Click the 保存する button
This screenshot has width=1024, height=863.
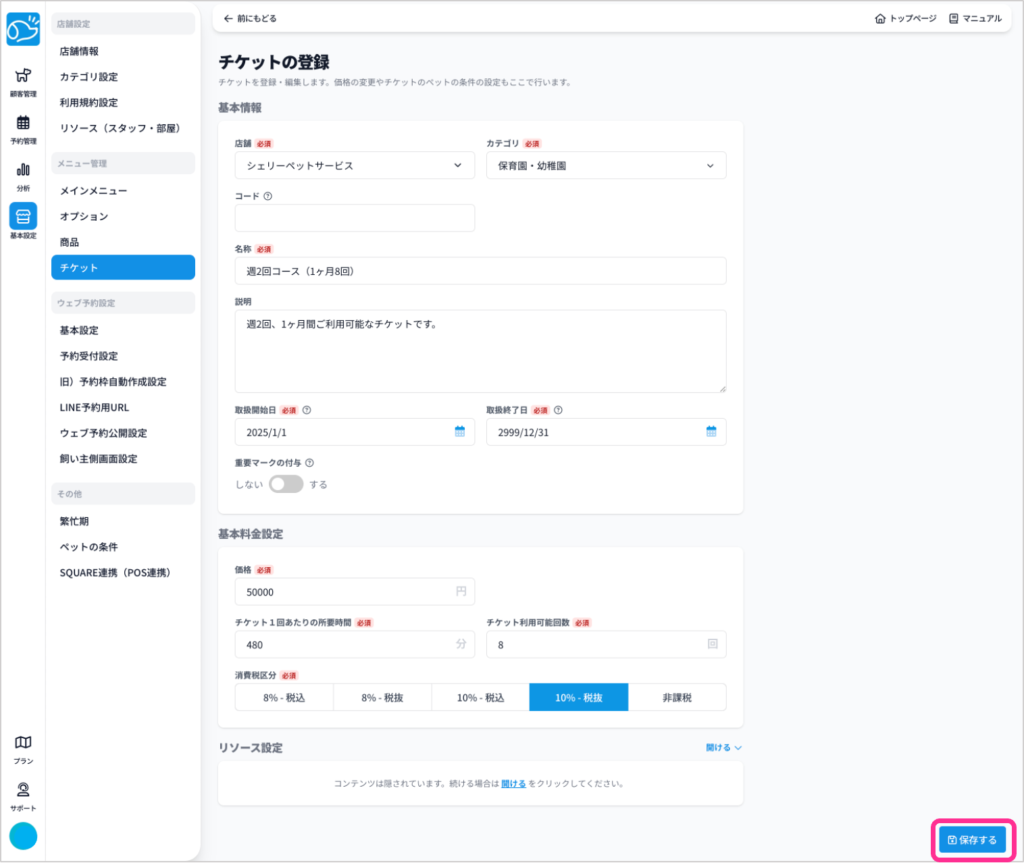[x=972, y=840]
